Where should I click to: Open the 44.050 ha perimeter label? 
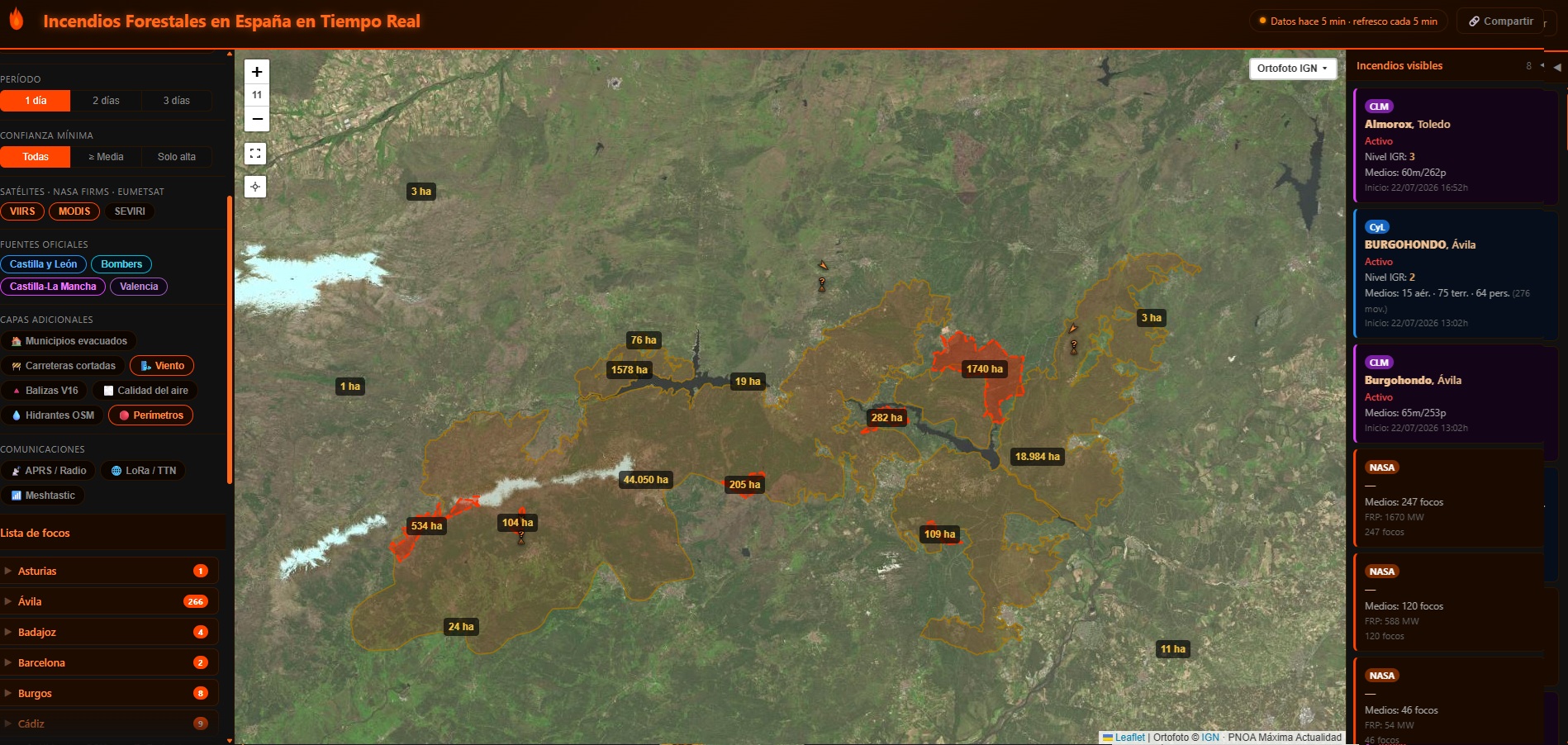pos(645,480)
